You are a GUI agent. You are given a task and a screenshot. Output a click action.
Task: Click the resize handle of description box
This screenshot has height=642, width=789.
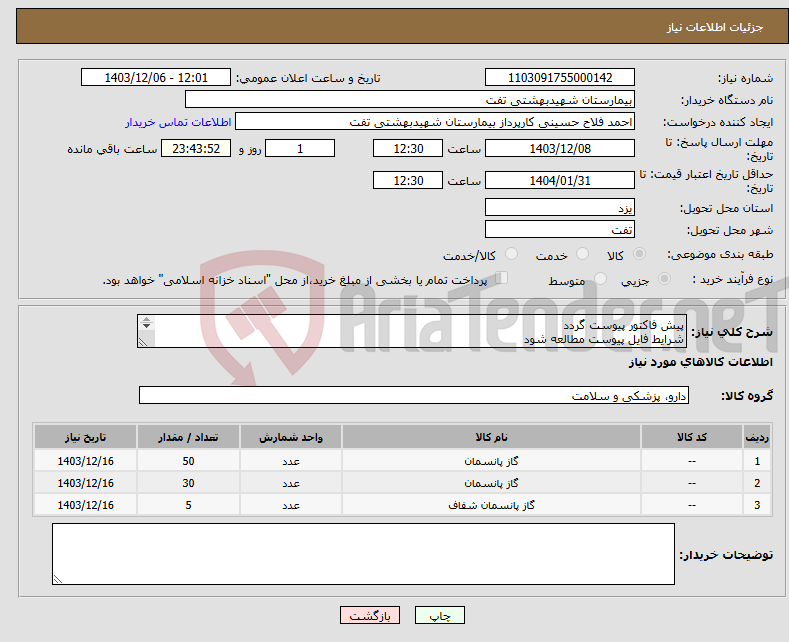pos(143,342)
